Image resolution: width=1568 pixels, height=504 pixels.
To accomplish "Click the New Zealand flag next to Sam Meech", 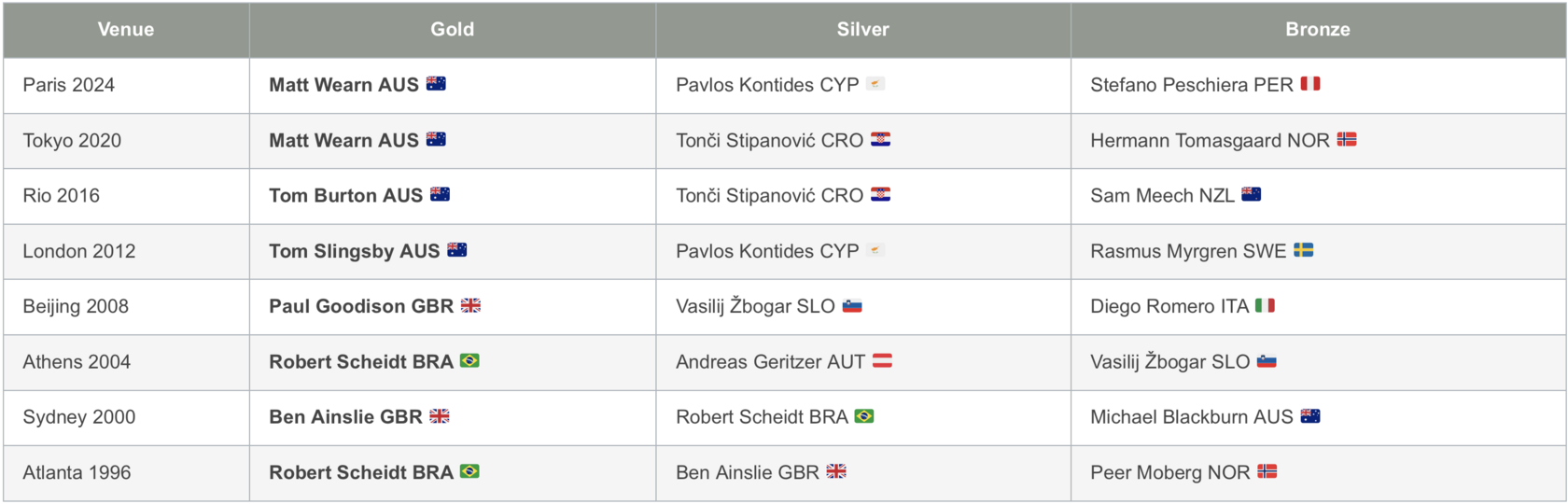I will 1252,195.
